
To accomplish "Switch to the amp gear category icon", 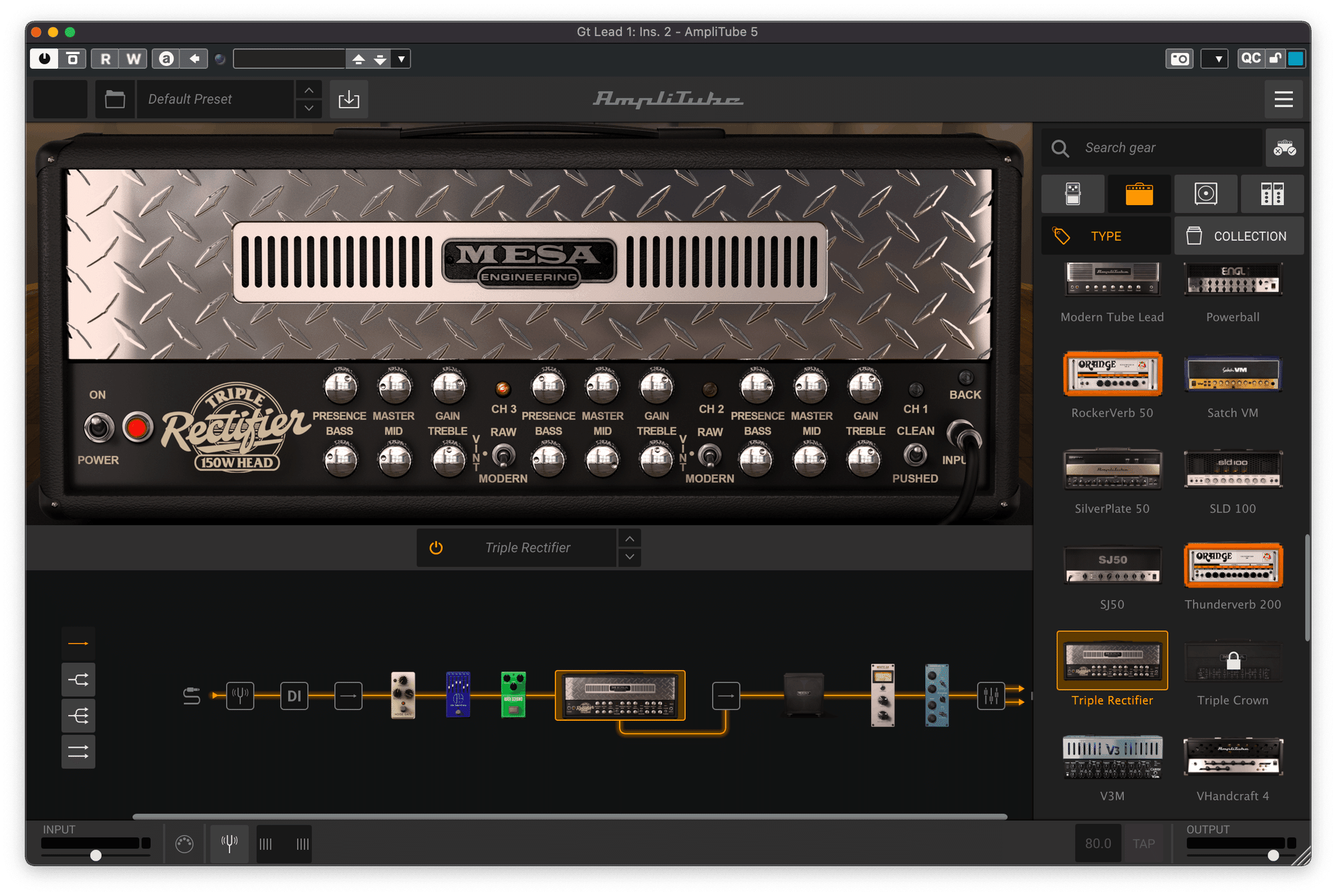I will [1138, 194].
